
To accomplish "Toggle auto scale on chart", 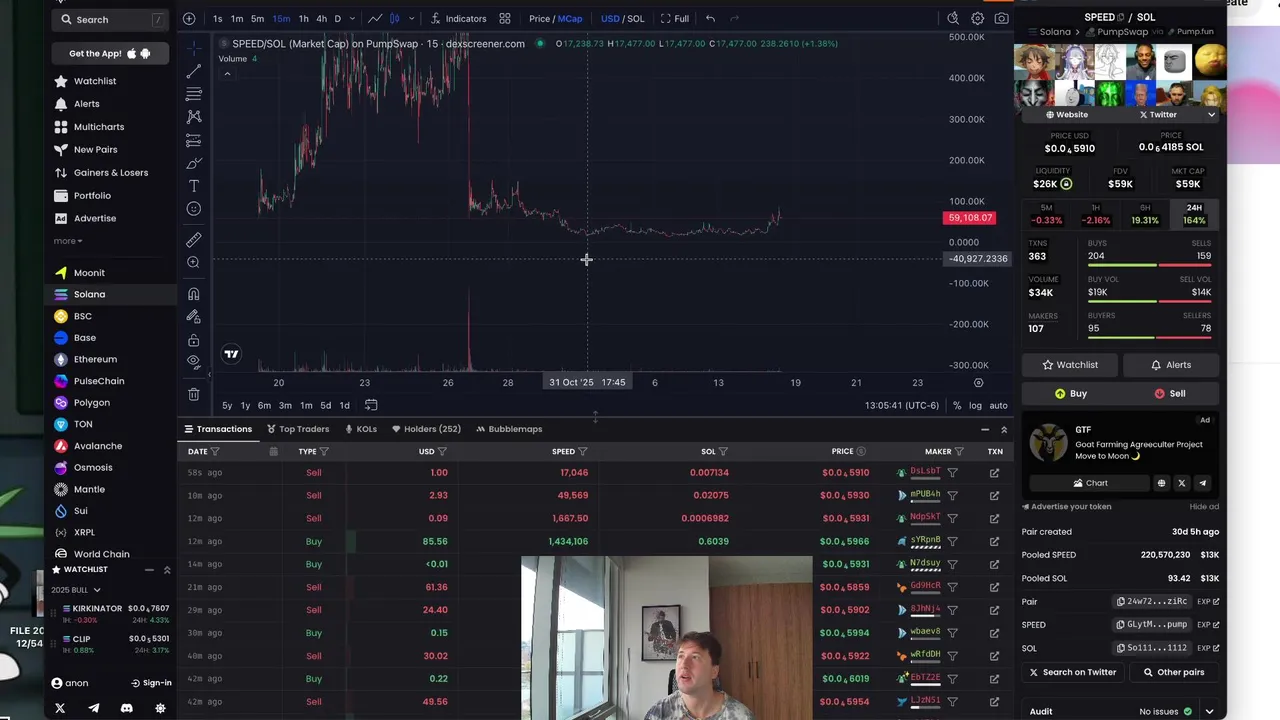I will [x=998, y=405].
